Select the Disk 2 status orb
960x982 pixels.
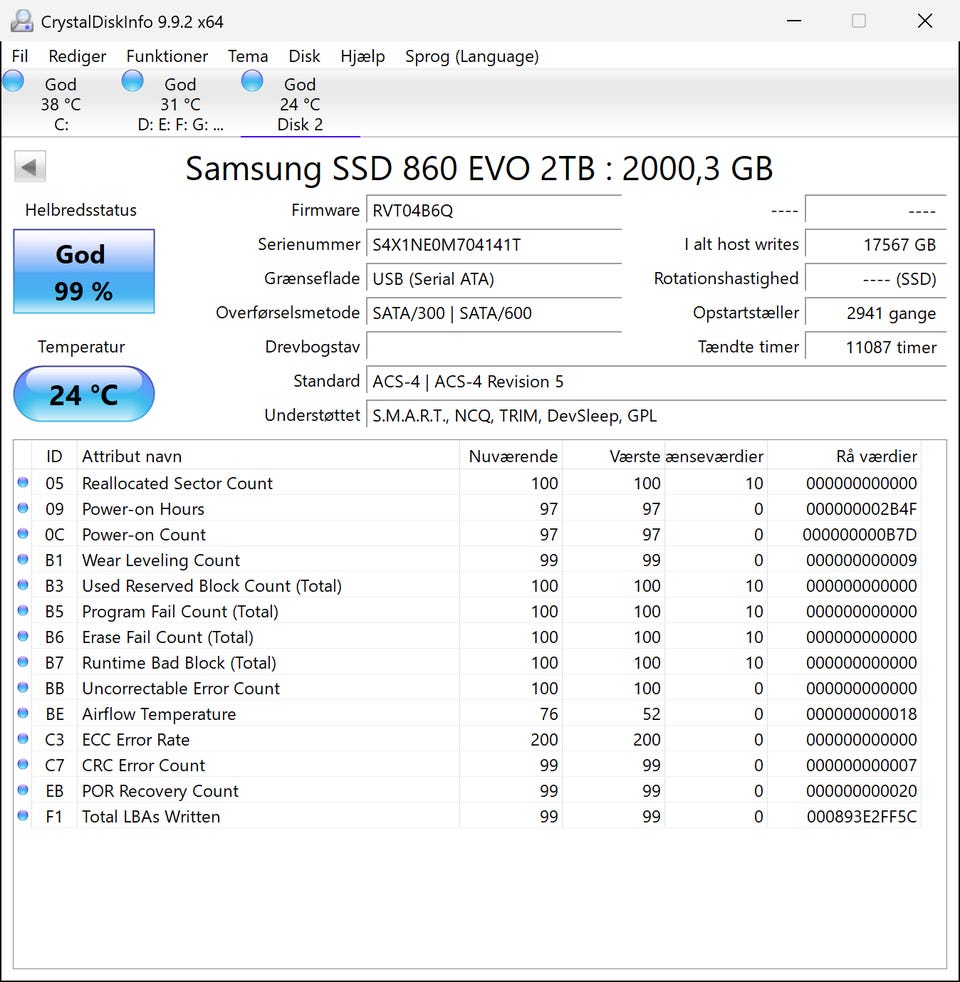(252, 81)
